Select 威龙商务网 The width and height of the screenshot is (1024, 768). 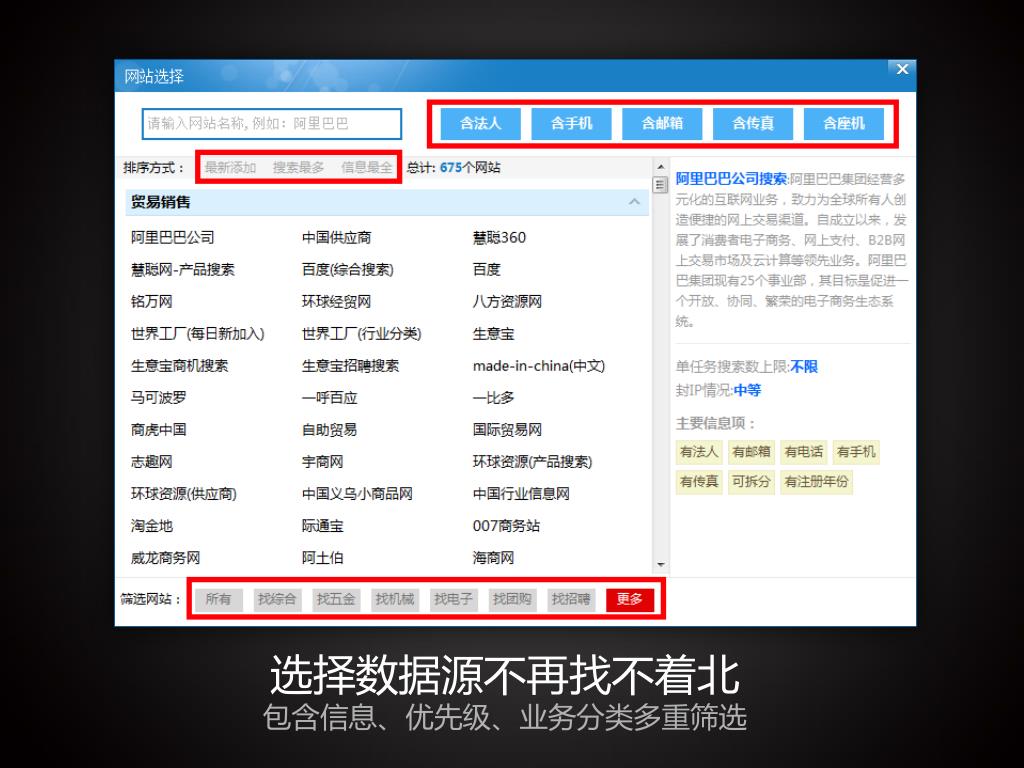pyautogui.click(x=165, y=557)
